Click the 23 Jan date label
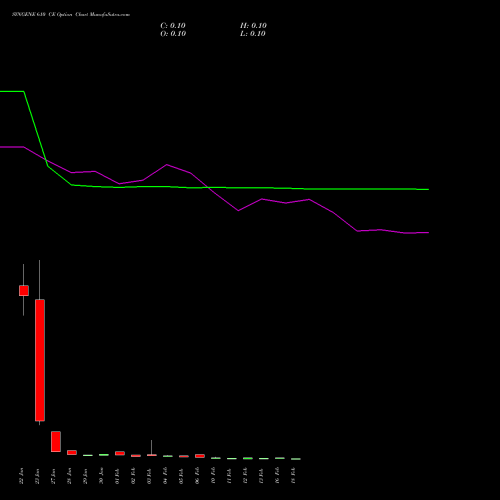The width and height of the screenshot is (500, 500). pyautogui.click(x=38, y=476)
